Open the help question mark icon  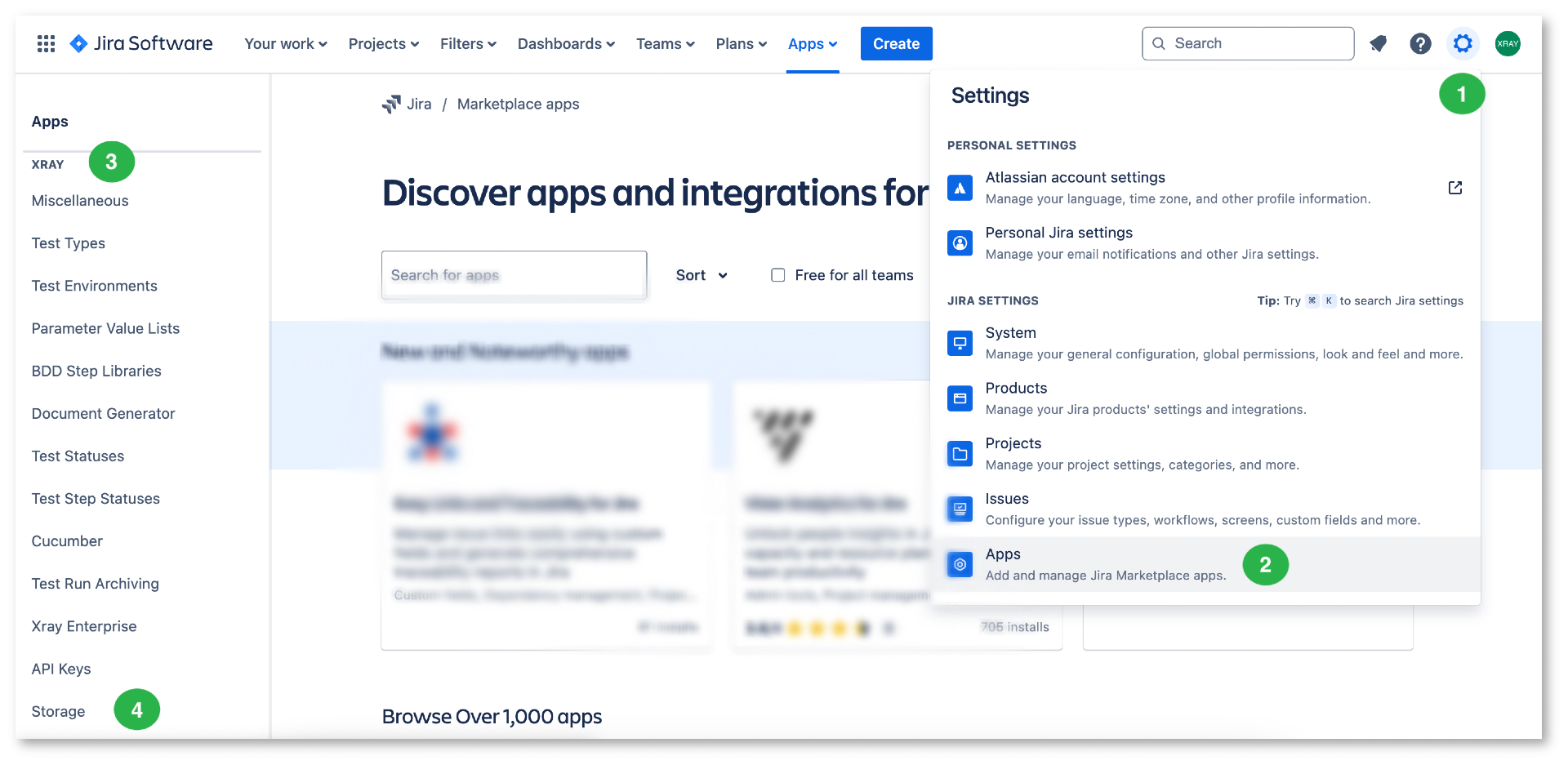[1420, 43]
